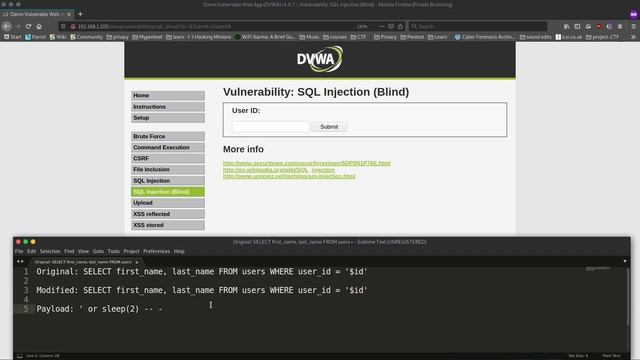Click Plain Text syntax in status bar

[x=611, y=356]
